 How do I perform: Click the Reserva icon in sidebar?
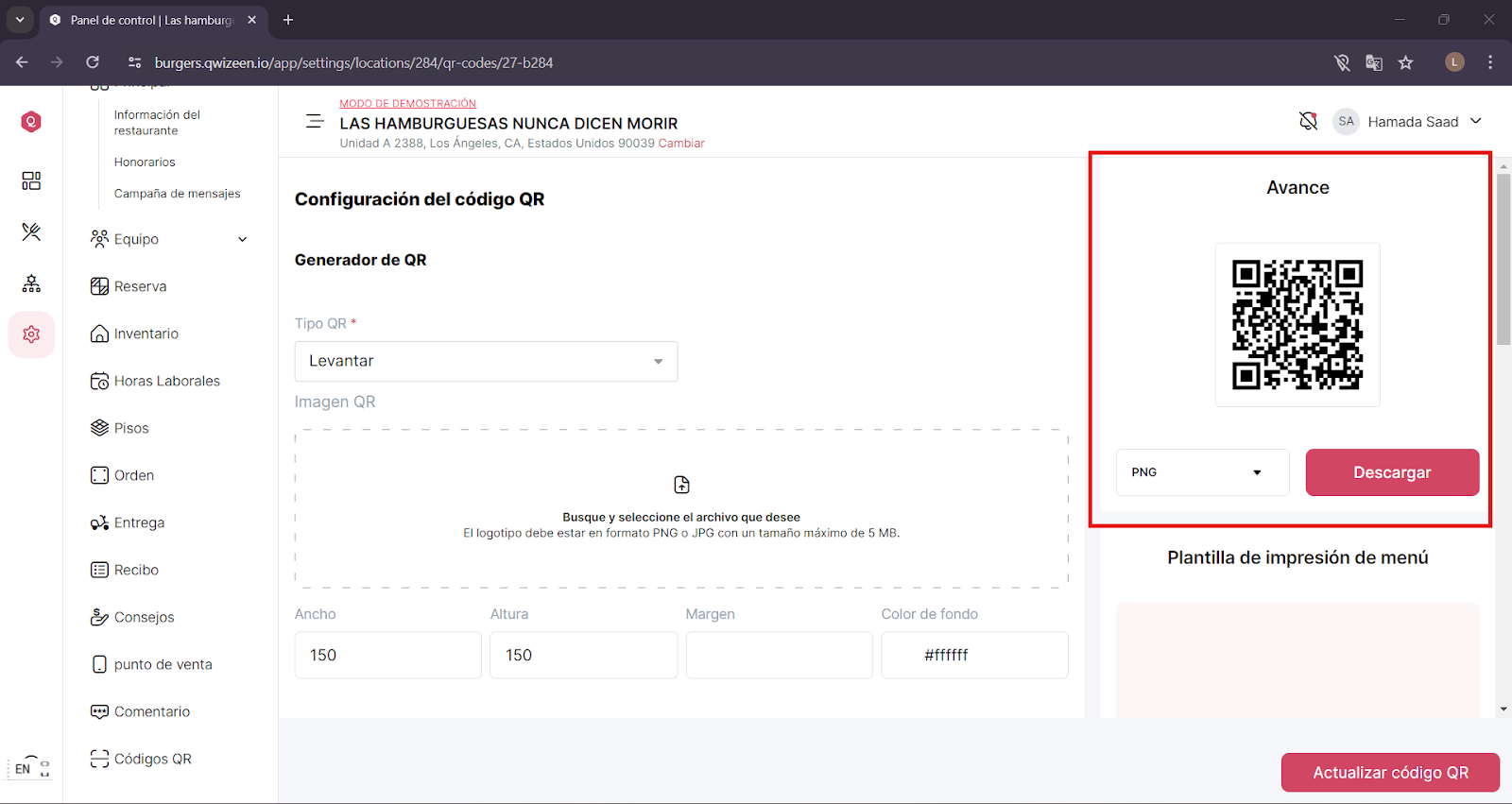(x=99, y=286)
